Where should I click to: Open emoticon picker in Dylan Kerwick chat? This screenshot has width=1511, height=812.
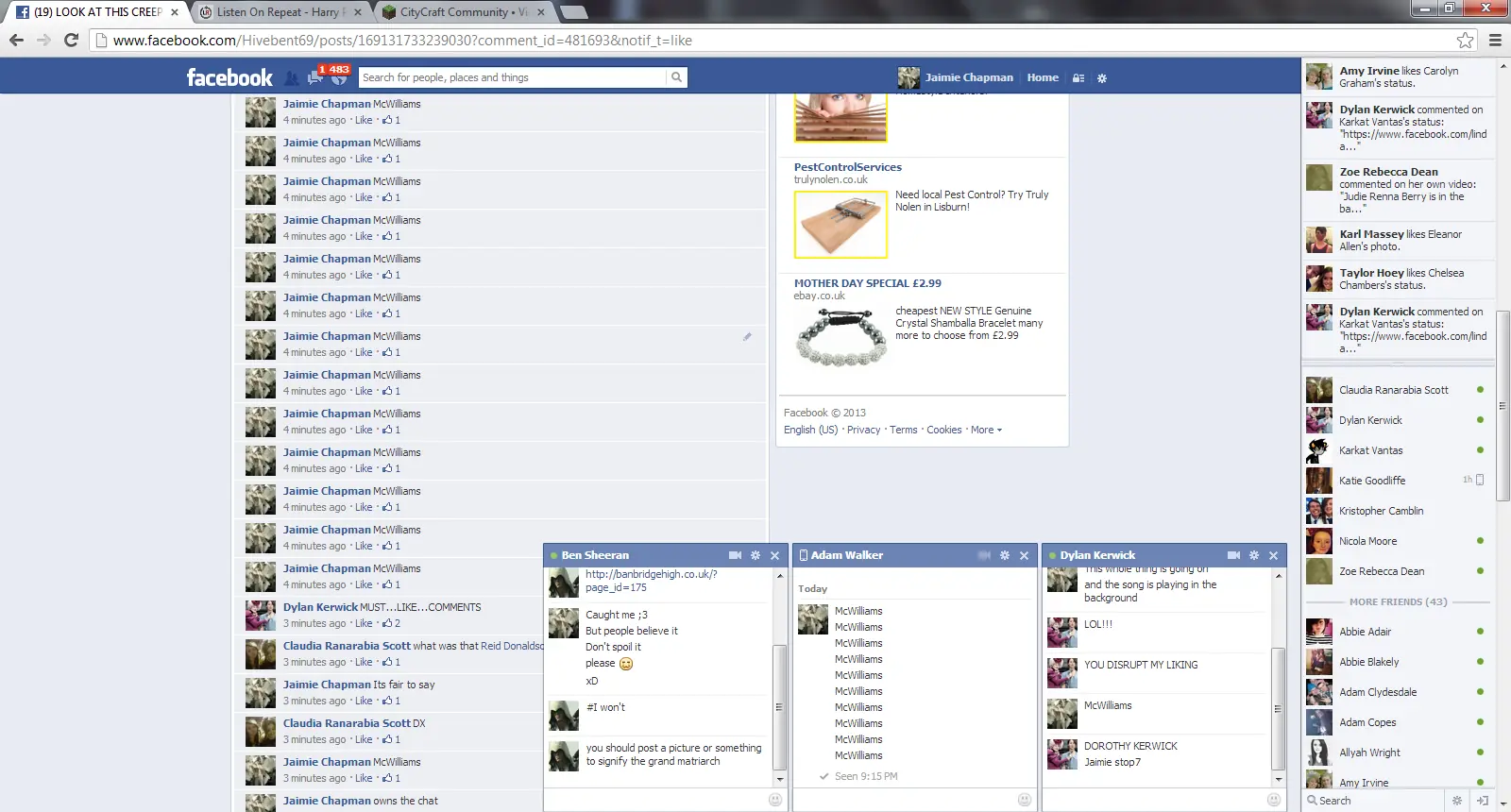(x=1273, y=800)
